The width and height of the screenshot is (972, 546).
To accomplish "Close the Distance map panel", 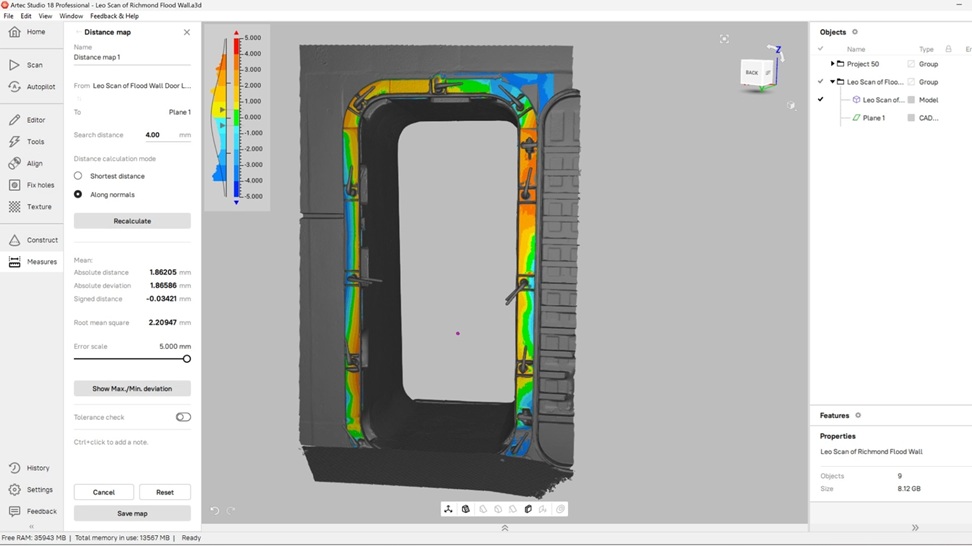I will (x=187, y=32).
